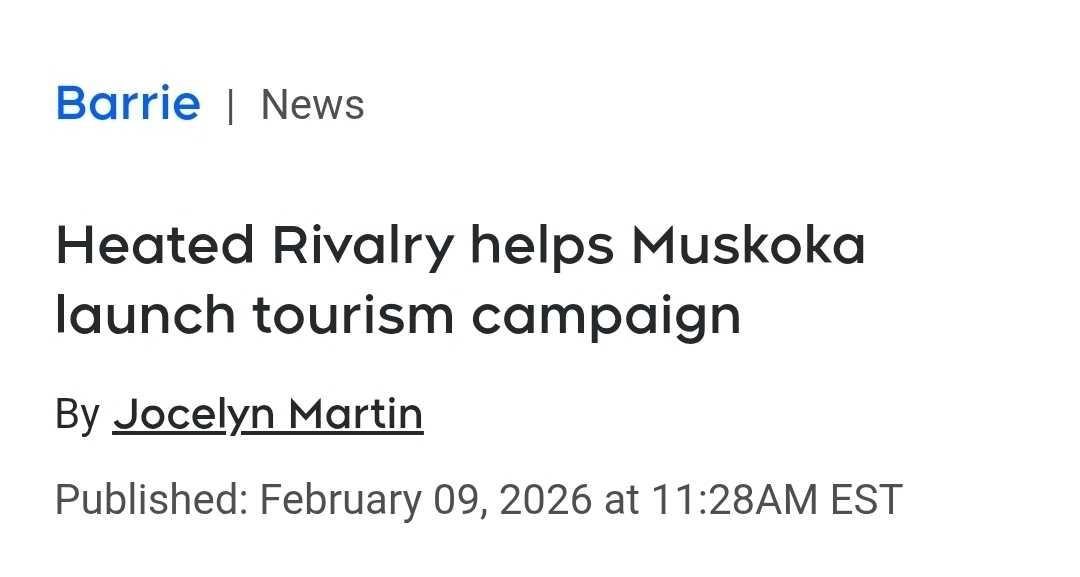Click the word "campaign" in headline
This screenshot has height=577, width=1080.
click(606, 318)
